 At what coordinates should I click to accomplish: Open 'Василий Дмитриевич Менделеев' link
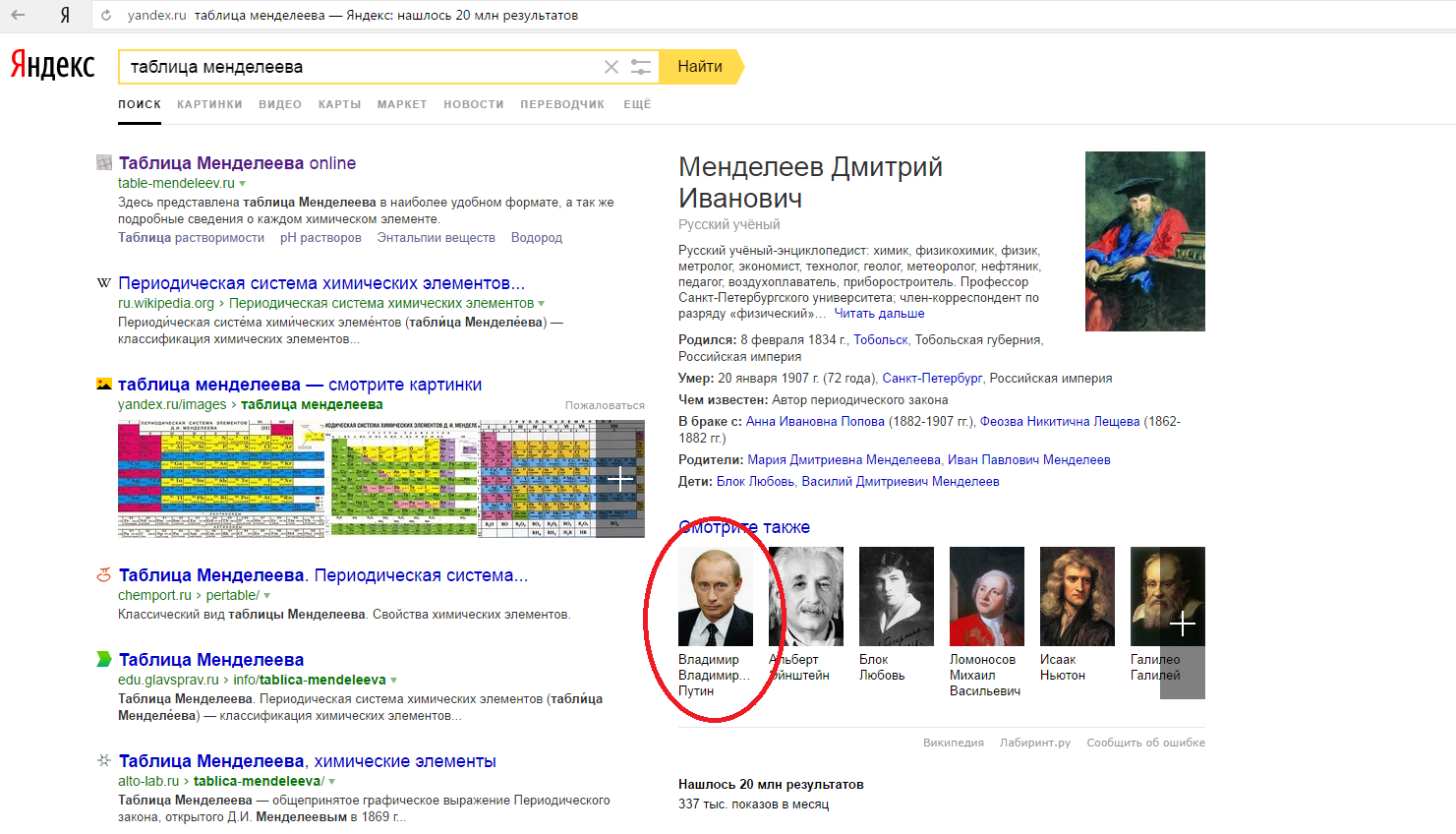click(901, 482)
